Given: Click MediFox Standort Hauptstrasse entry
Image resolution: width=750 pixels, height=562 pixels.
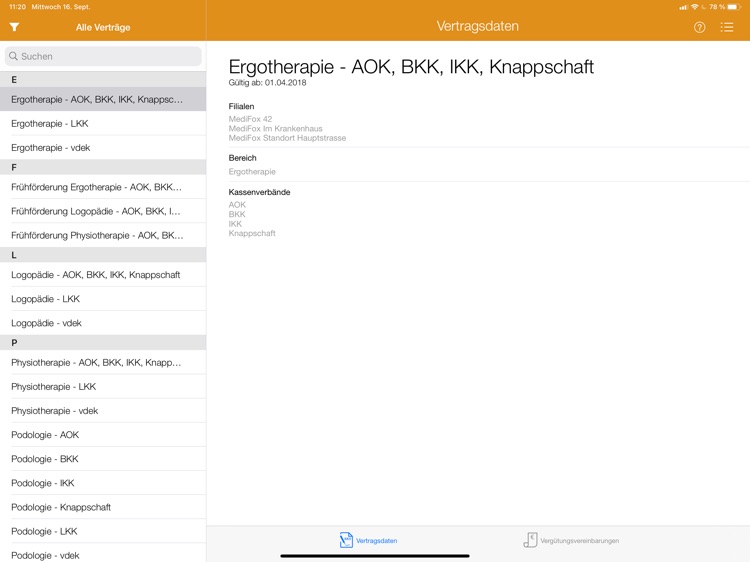Looking at the screenshot, I should pos(287,138).
